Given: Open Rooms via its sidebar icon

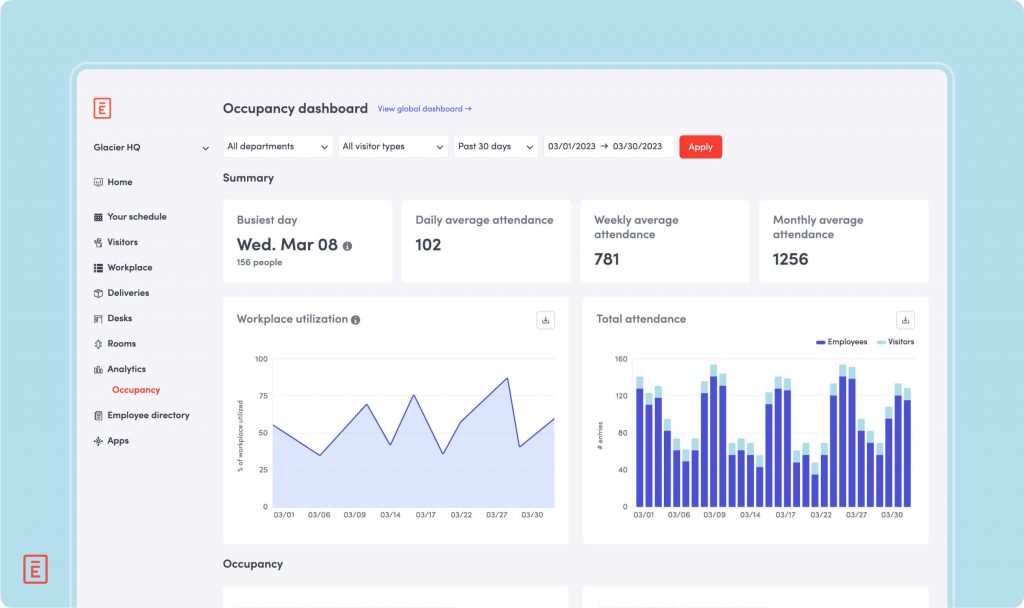Looking at the screenshot, I should tap(96, 343).
